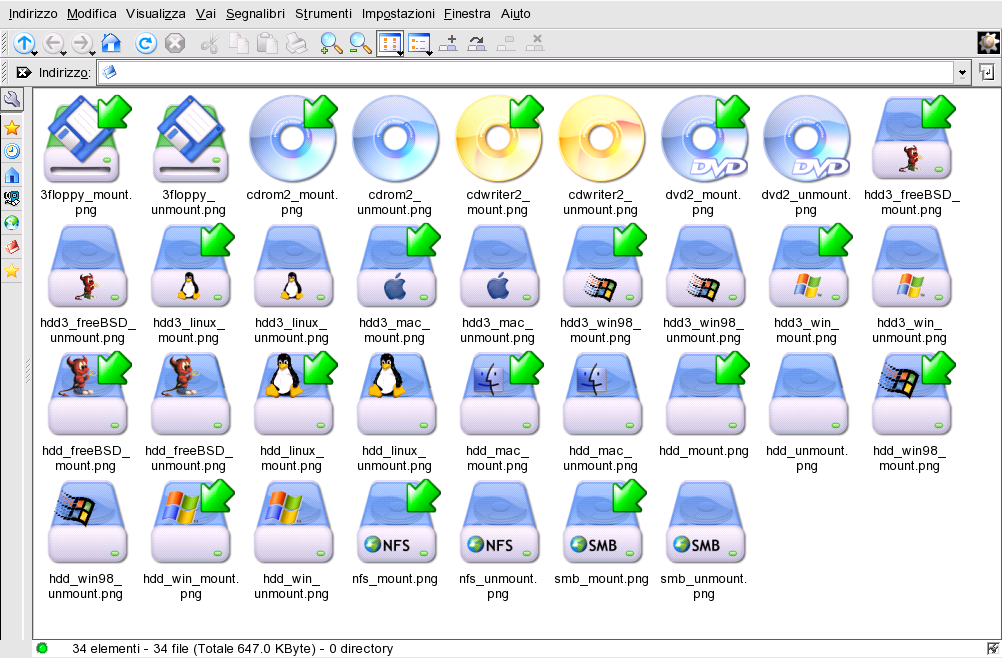Viewport: 1002px width, 658px height.
Task: Toggle link view checkbox in status bar
Action: (992, 648)
